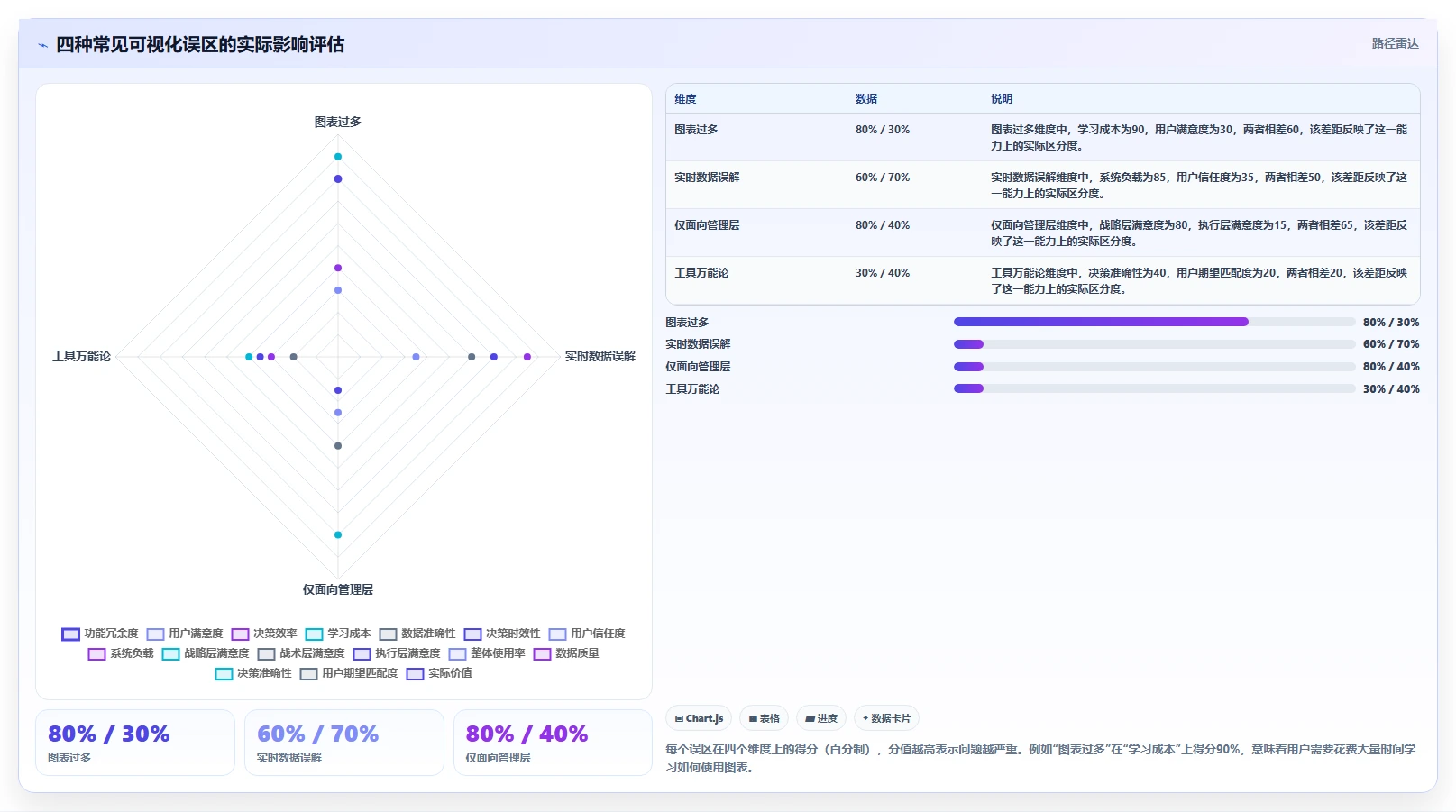Select the 图表过多 table row label
The height and width of the screenshot is (812, 1456).
[x=696, y=130]
